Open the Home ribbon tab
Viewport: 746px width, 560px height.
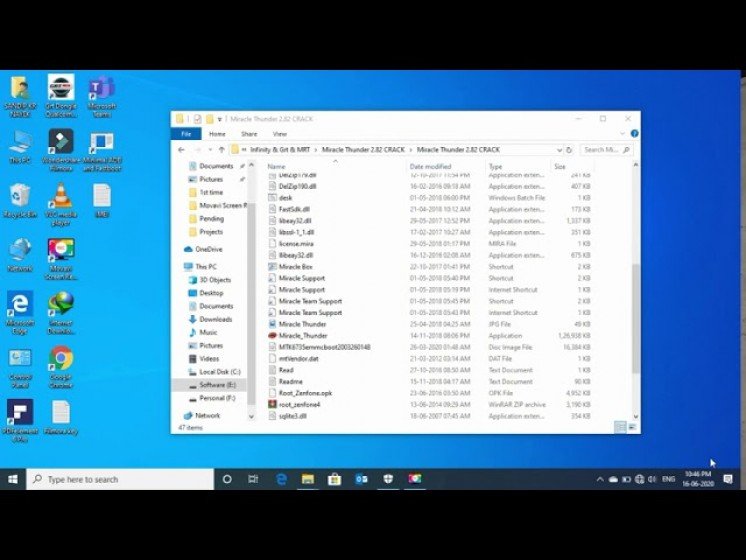coord(217,134)
